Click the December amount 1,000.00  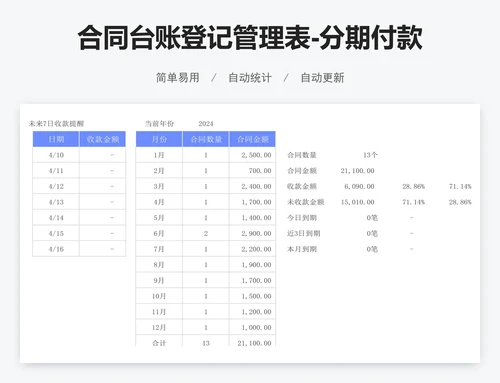coord(256,327)
